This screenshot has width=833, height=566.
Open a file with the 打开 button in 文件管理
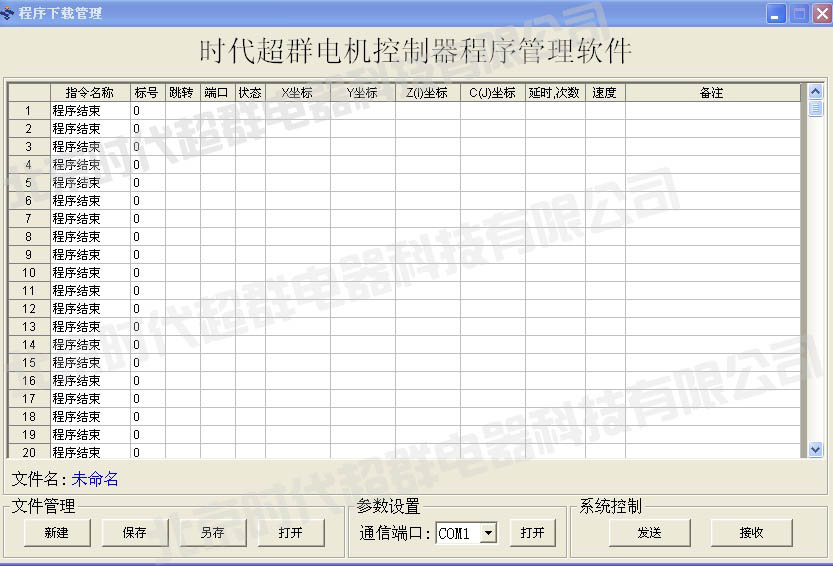[291, 533]
